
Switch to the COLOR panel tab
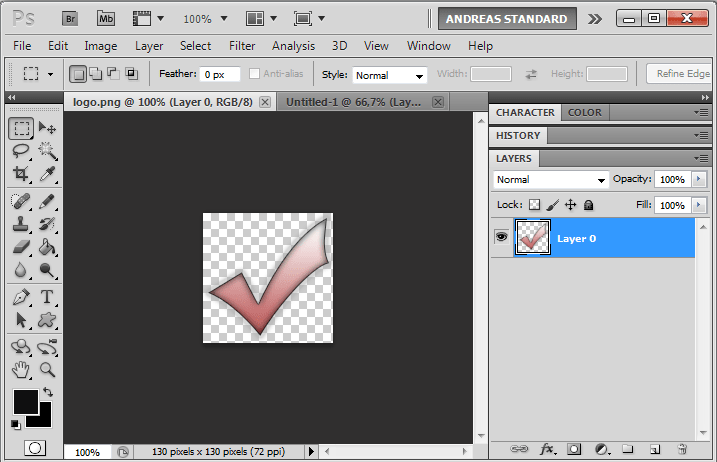tap(585, 112)
